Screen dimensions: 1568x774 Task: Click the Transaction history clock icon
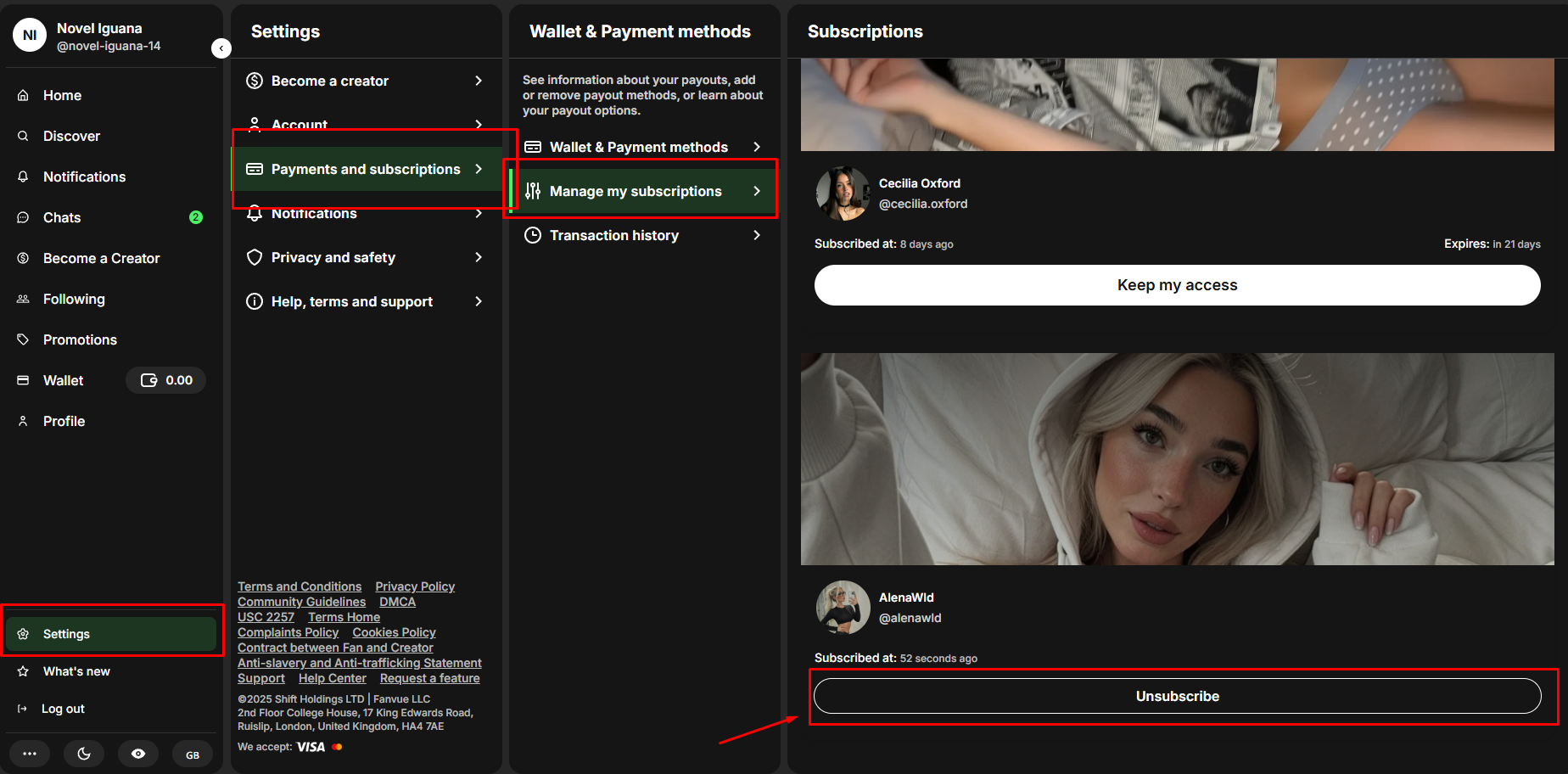click(533, 235)
